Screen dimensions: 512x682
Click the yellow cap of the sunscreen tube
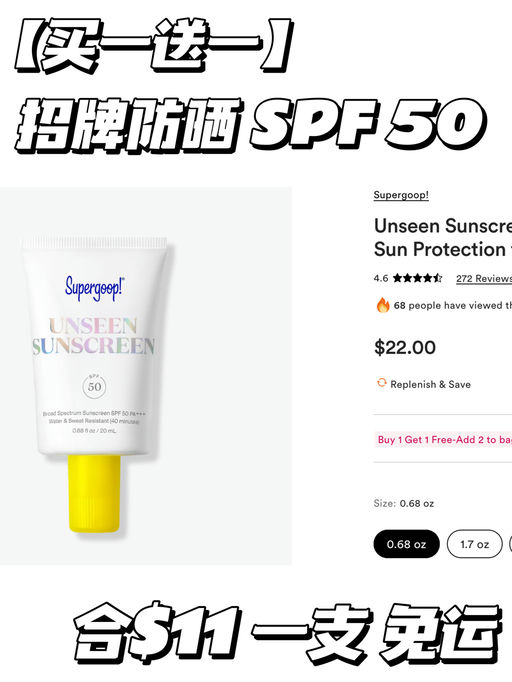(x=94, y=494)
